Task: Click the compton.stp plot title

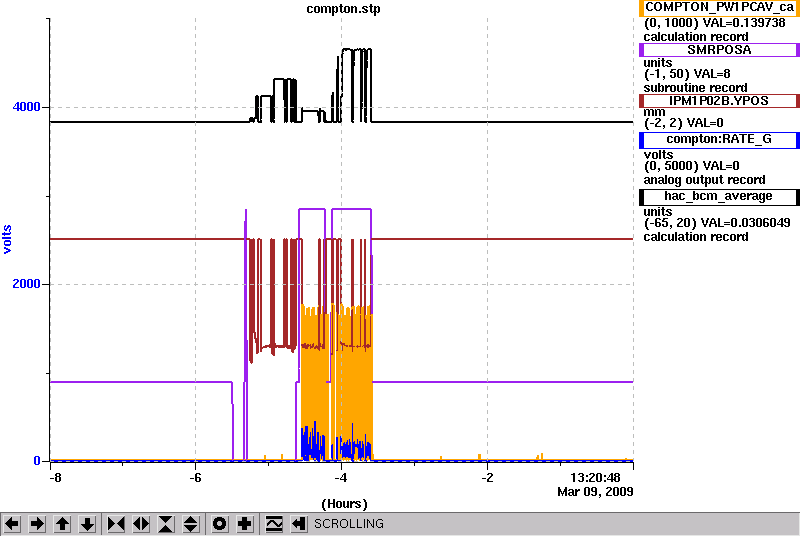Action: (x=343, y=9)
